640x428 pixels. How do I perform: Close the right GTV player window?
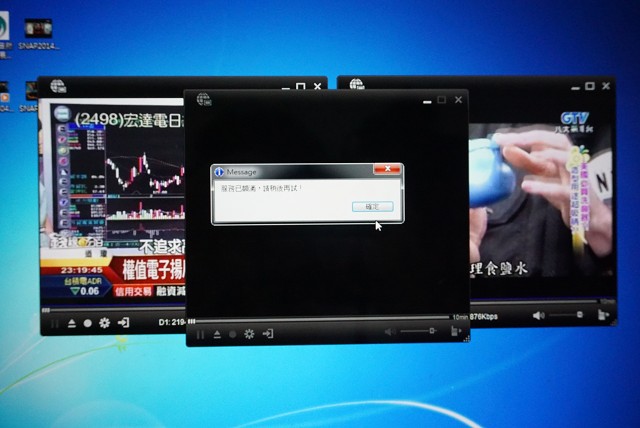[x=606, y=86]
